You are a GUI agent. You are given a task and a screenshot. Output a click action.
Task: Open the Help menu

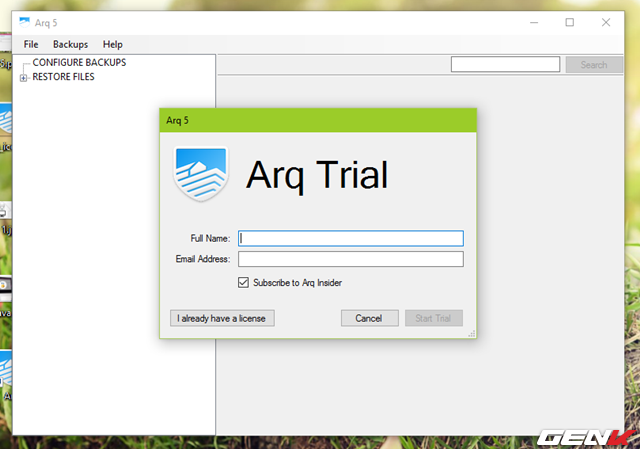point(113,44)
